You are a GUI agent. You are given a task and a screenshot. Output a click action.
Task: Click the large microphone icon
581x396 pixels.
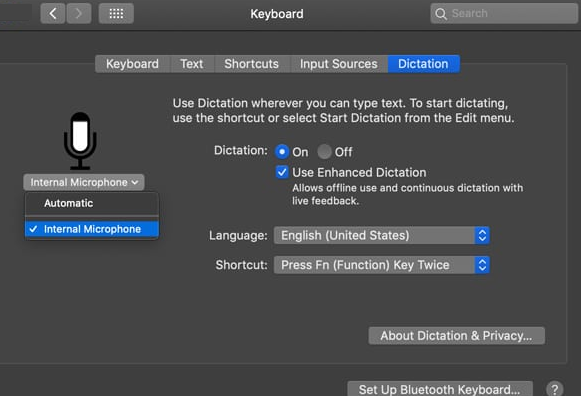80,141
